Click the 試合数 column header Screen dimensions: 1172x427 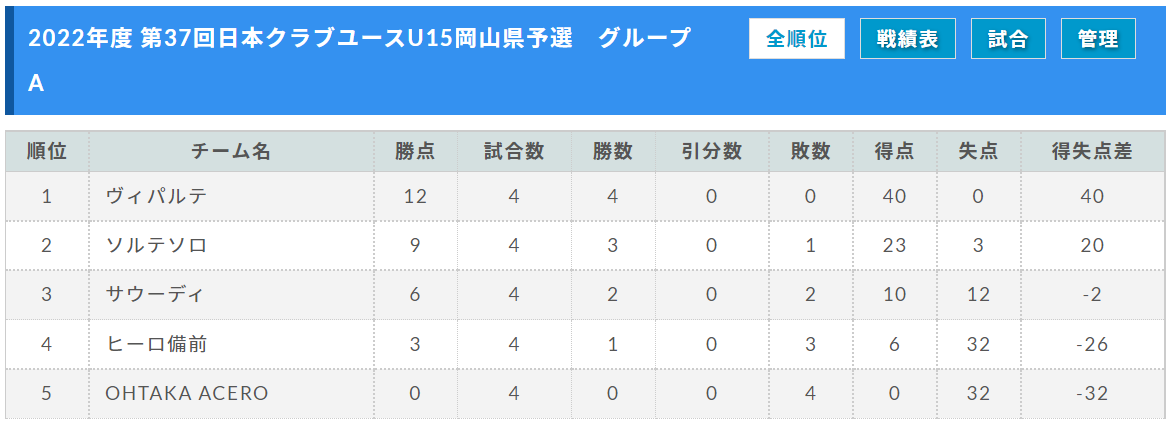click(x=514, y=152)
